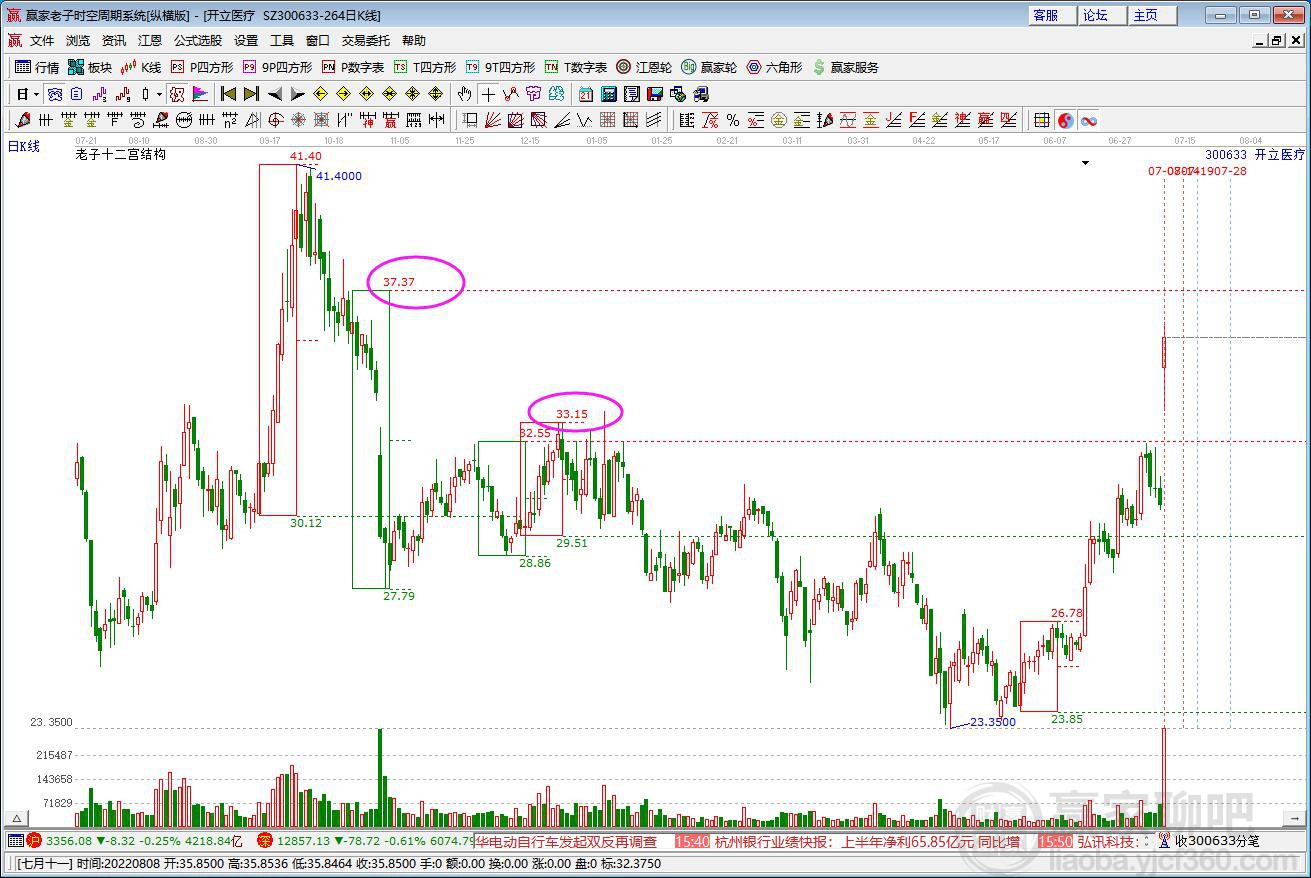
Task: Step chart left with black arrow
Action: coord(275,94)
